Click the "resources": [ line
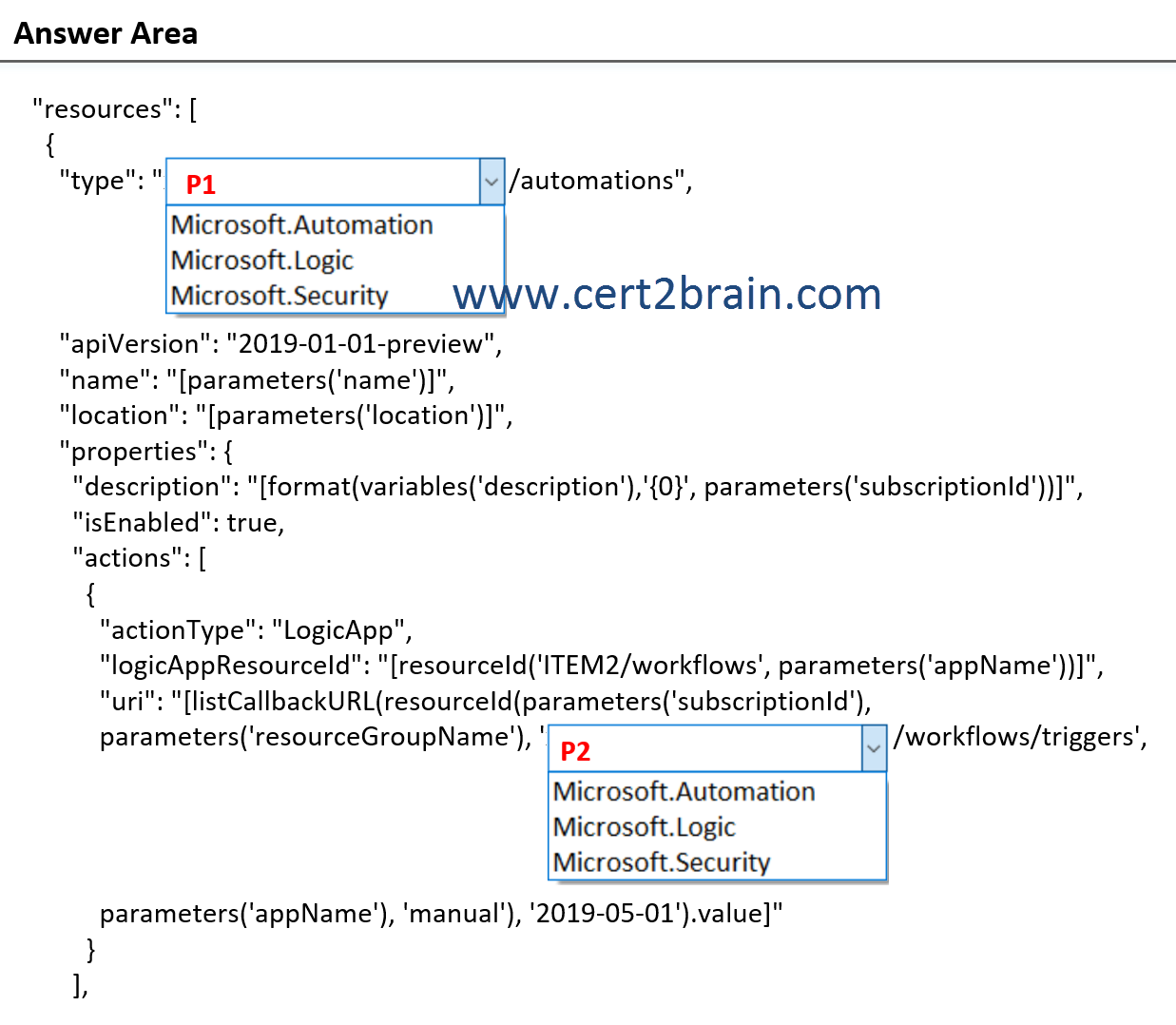Viewport: 1176px width, 1025px height. [x=115, y=109]
